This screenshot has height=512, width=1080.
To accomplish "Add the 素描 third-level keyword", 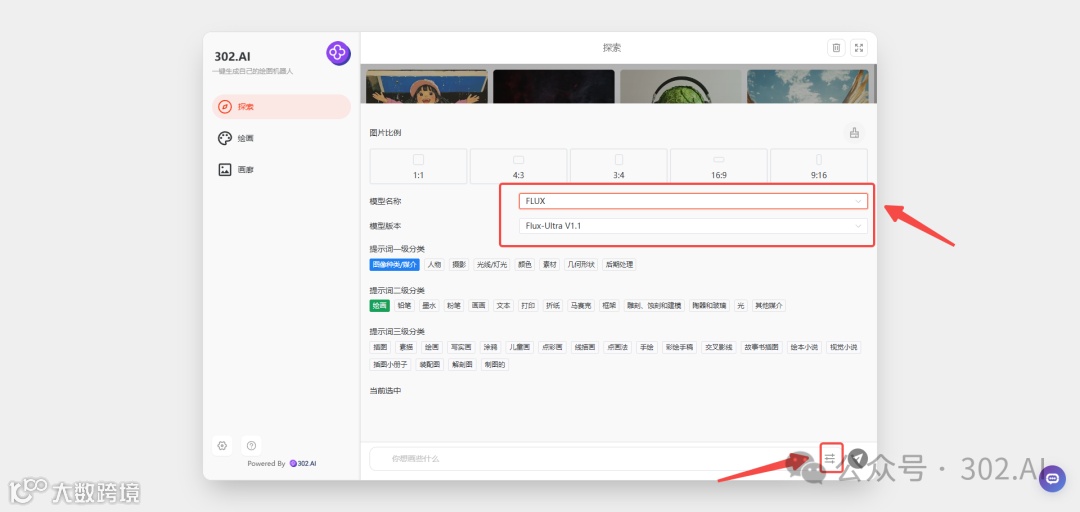I will (x=404, y=347).
